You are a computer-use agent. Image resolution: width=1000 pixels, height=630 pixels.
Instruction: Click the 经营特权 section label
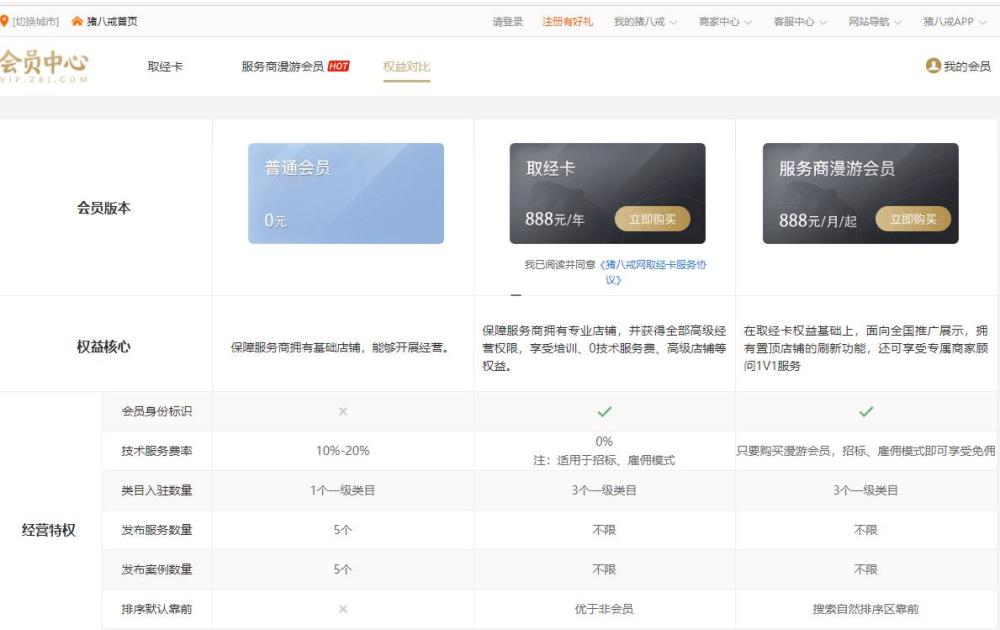(x=48, y=531)
